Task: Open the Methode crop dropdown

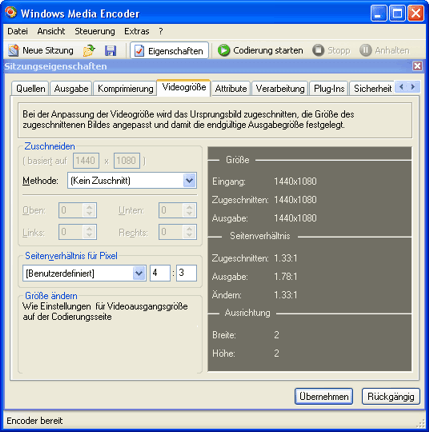Action: 132,181
